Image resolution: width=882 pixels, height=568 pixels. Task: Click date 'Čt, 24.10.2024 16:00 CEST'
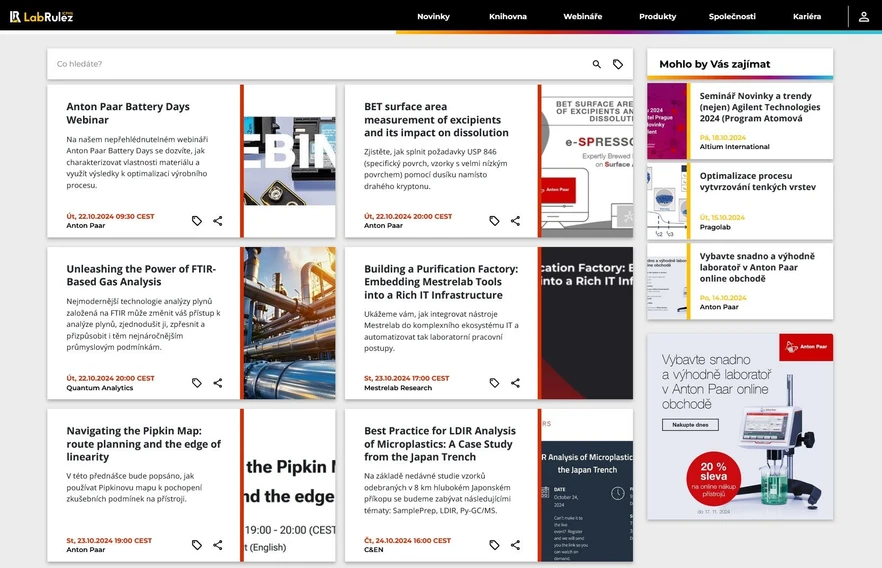coord(407,540)
